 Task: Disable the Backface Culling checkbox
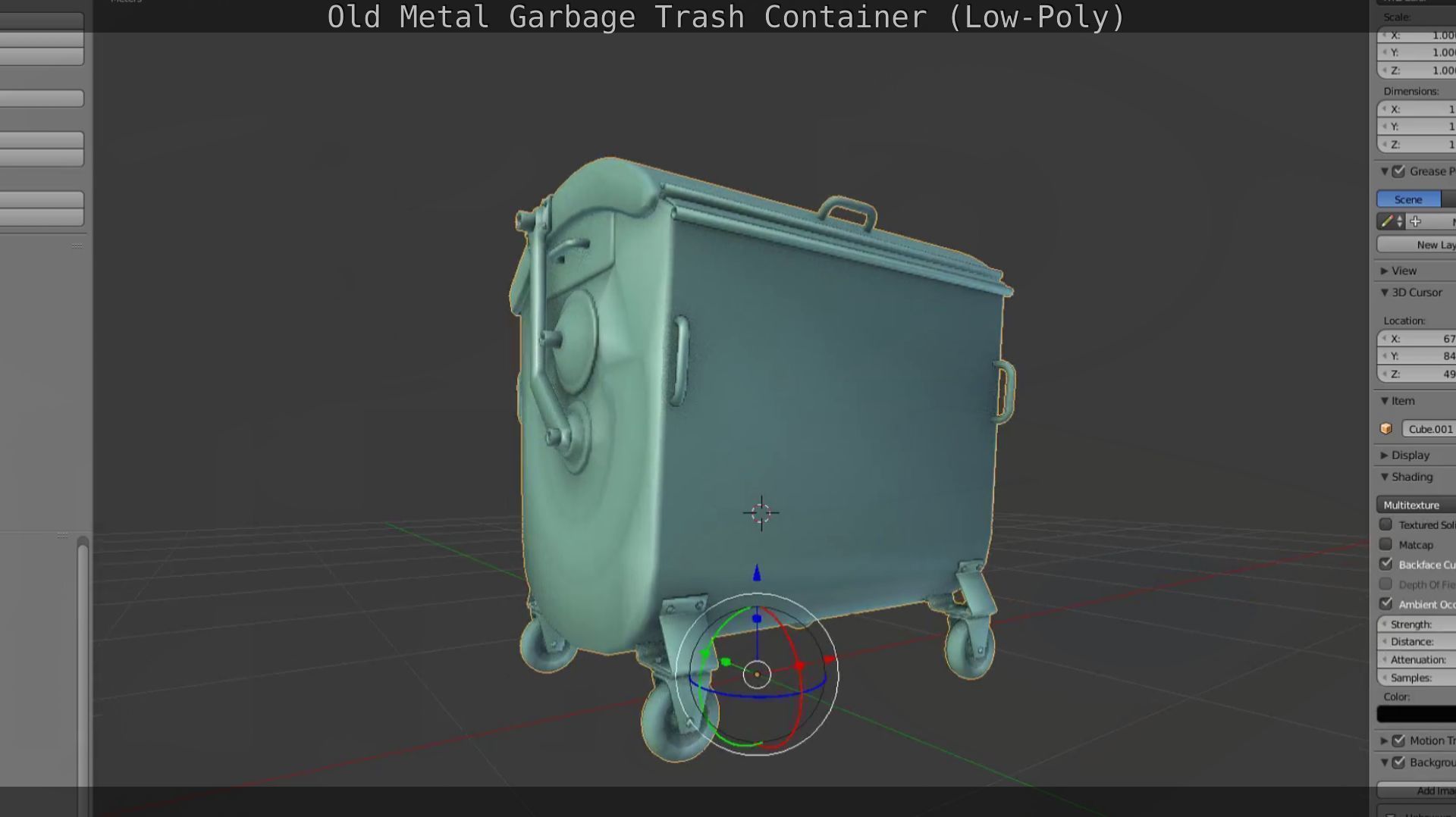point(1386,564)
